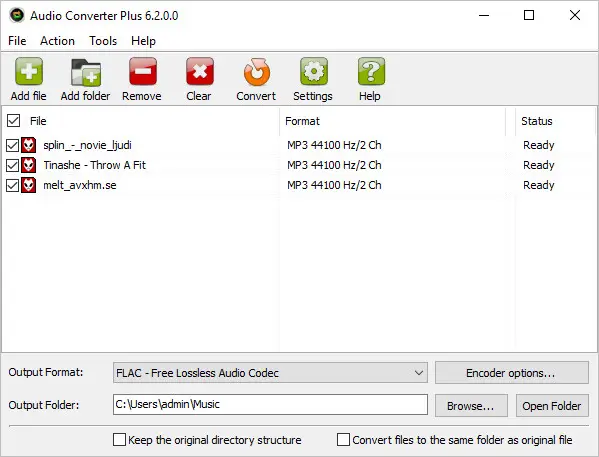Viewport: 599px width, 457px height.
Task: Open the Action menu
Action: [57, 41]
